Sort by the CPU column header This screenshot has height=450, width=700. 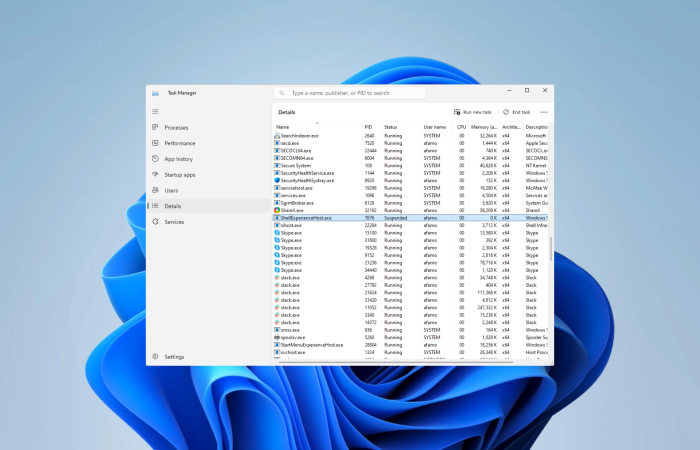click(461, 127)
